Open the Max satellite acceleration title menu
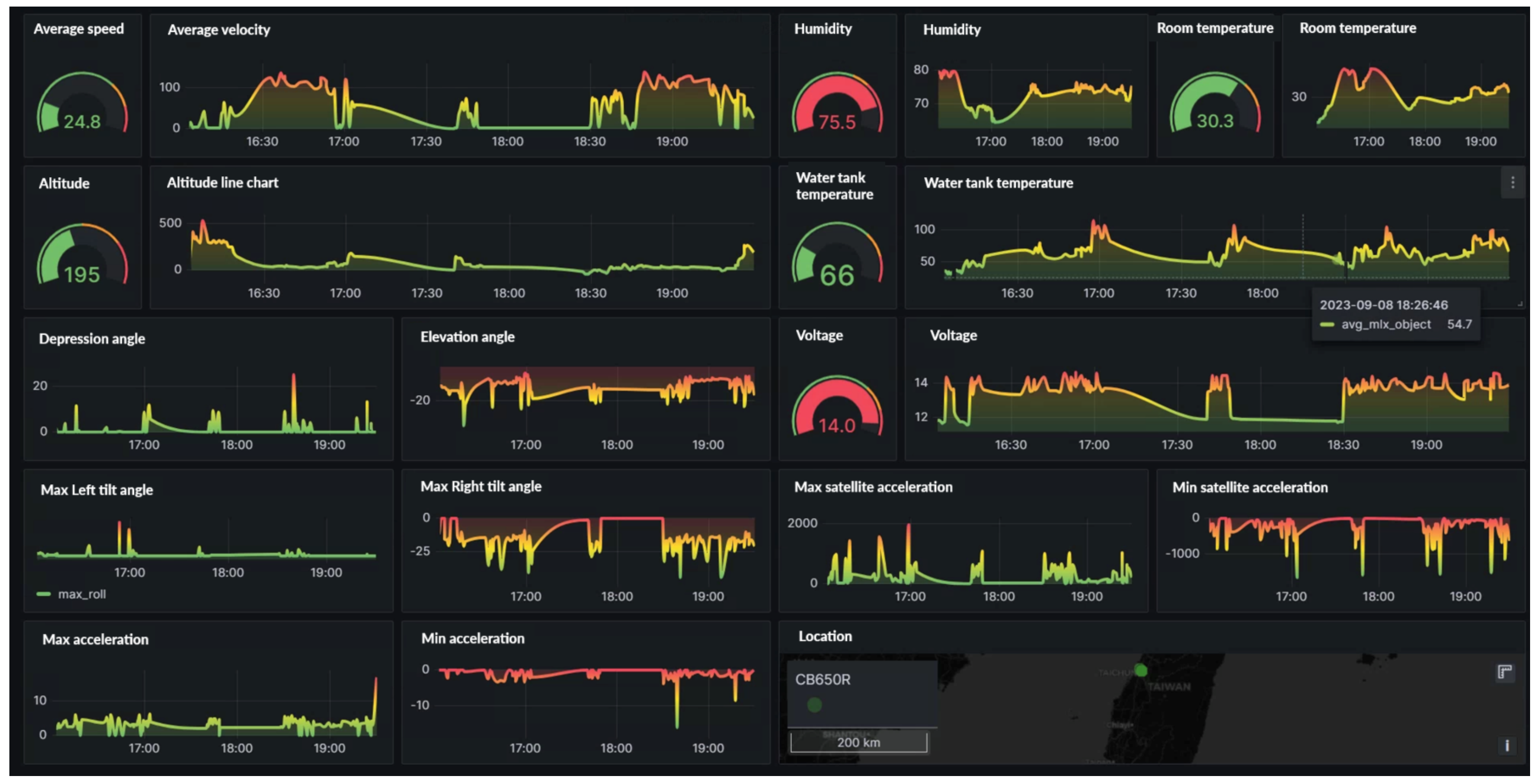This screenshot has height=784, width=1539. point(873,487)
